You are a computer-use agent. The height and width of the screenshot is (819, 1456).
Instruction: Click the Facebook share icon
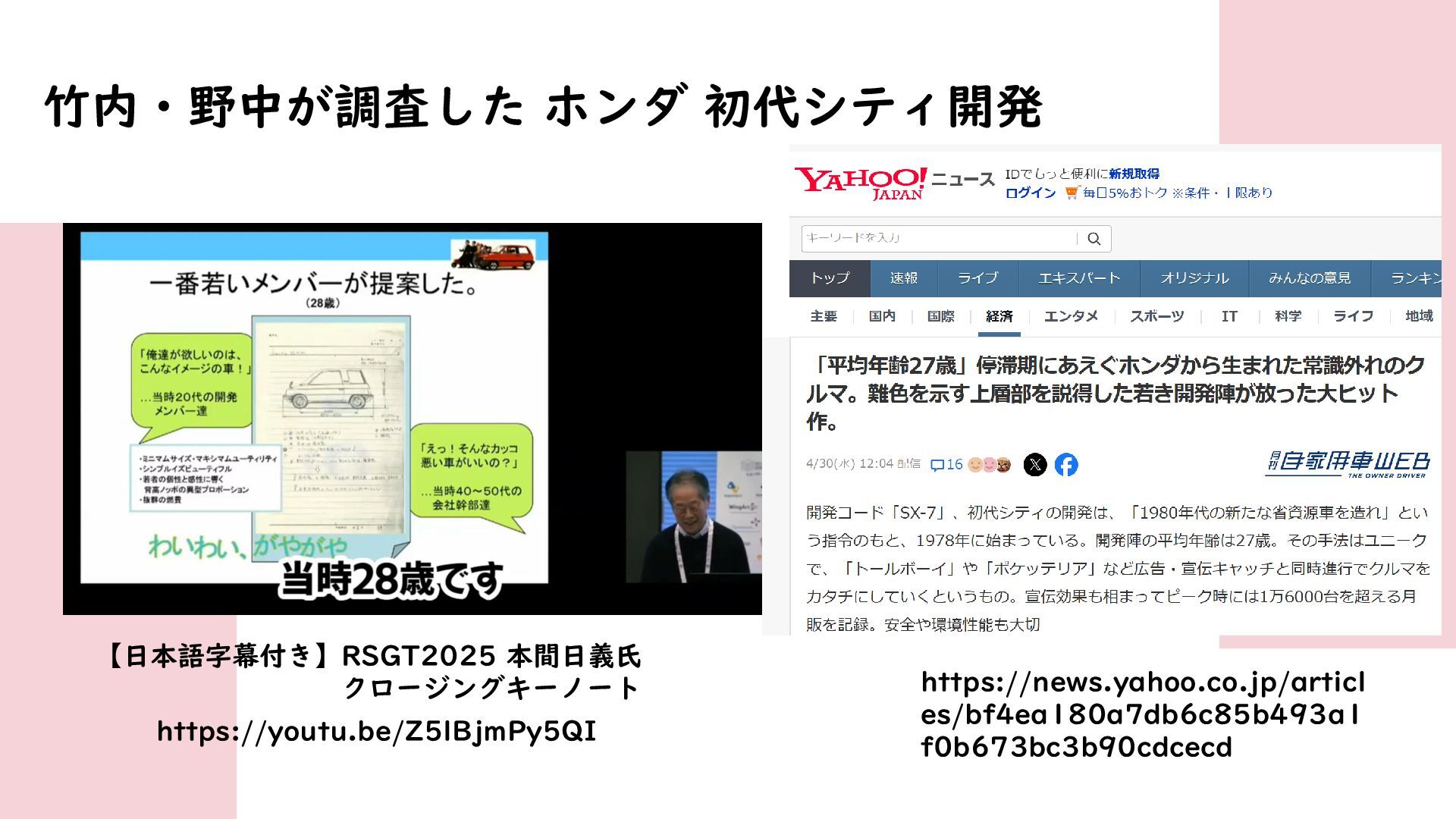point(1066,464)
